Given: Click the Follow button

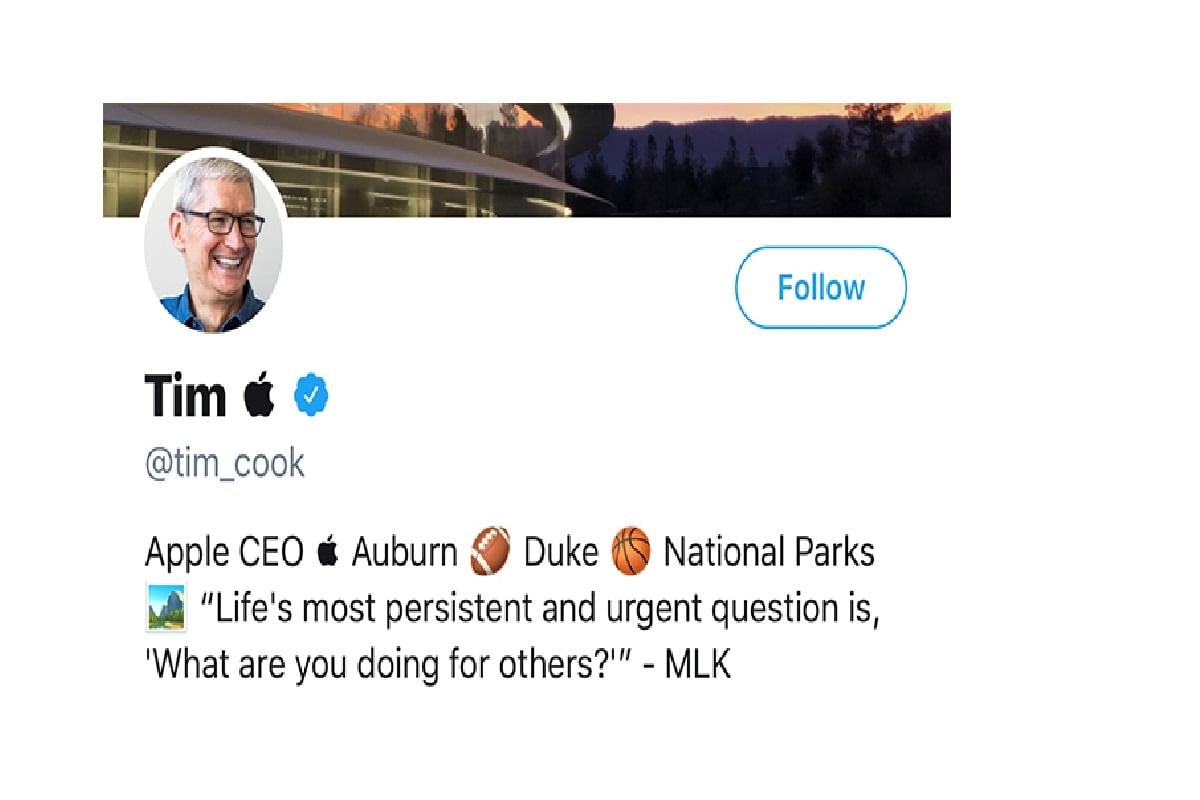Looking at the screenshot, I should coord(820,288).
